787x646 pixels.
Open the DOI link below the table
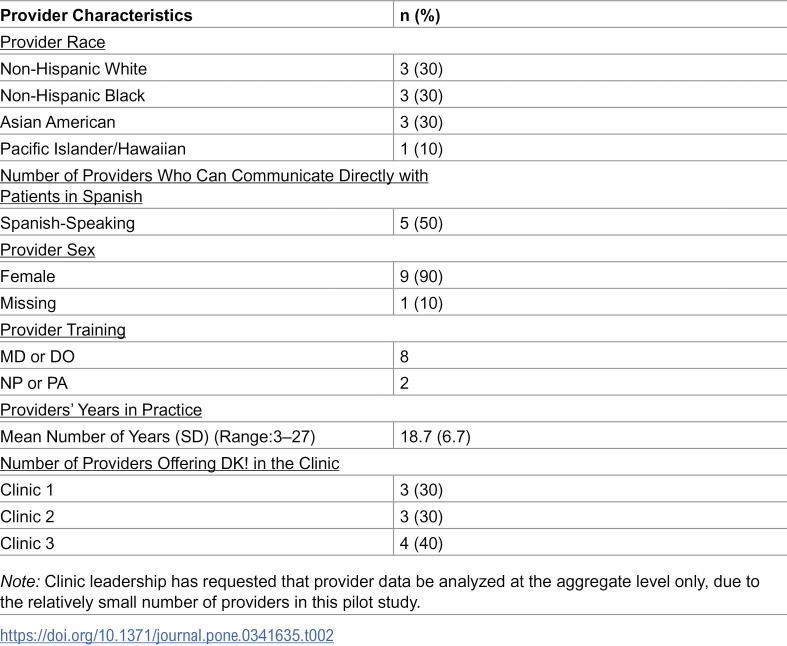click(167, 635)
